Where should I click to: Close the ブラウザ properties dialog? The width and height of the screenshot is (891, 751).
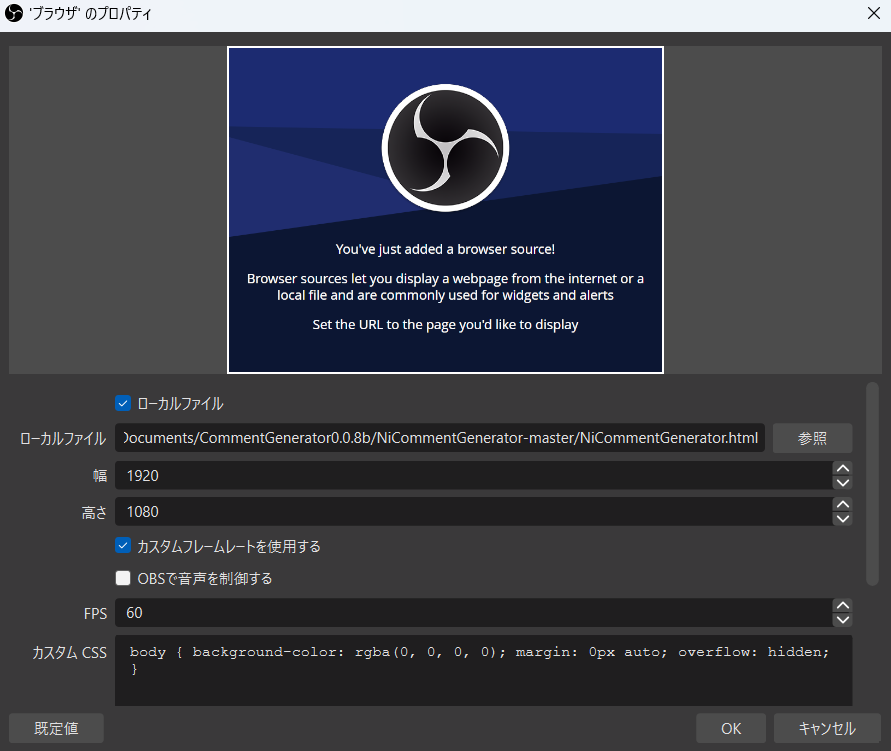point(873,13)
